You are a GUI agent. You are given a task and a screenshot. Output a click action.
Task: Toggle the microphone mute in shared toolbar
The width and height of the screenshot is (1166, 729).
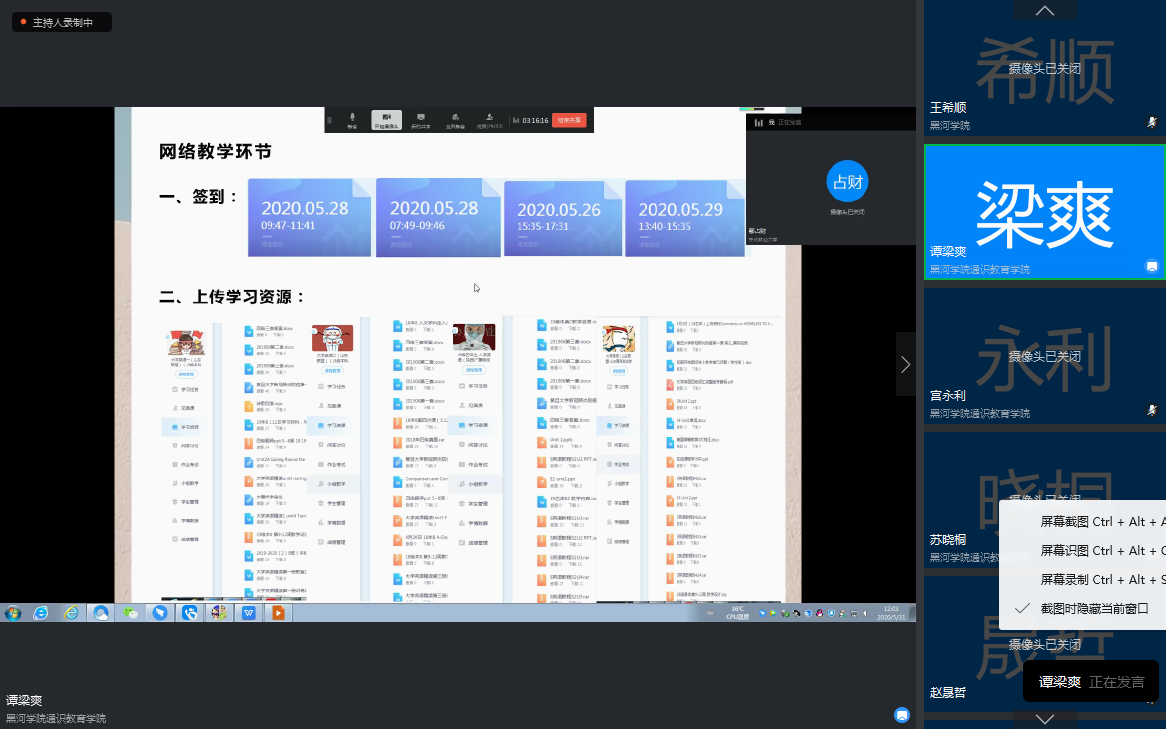[352, 120]
